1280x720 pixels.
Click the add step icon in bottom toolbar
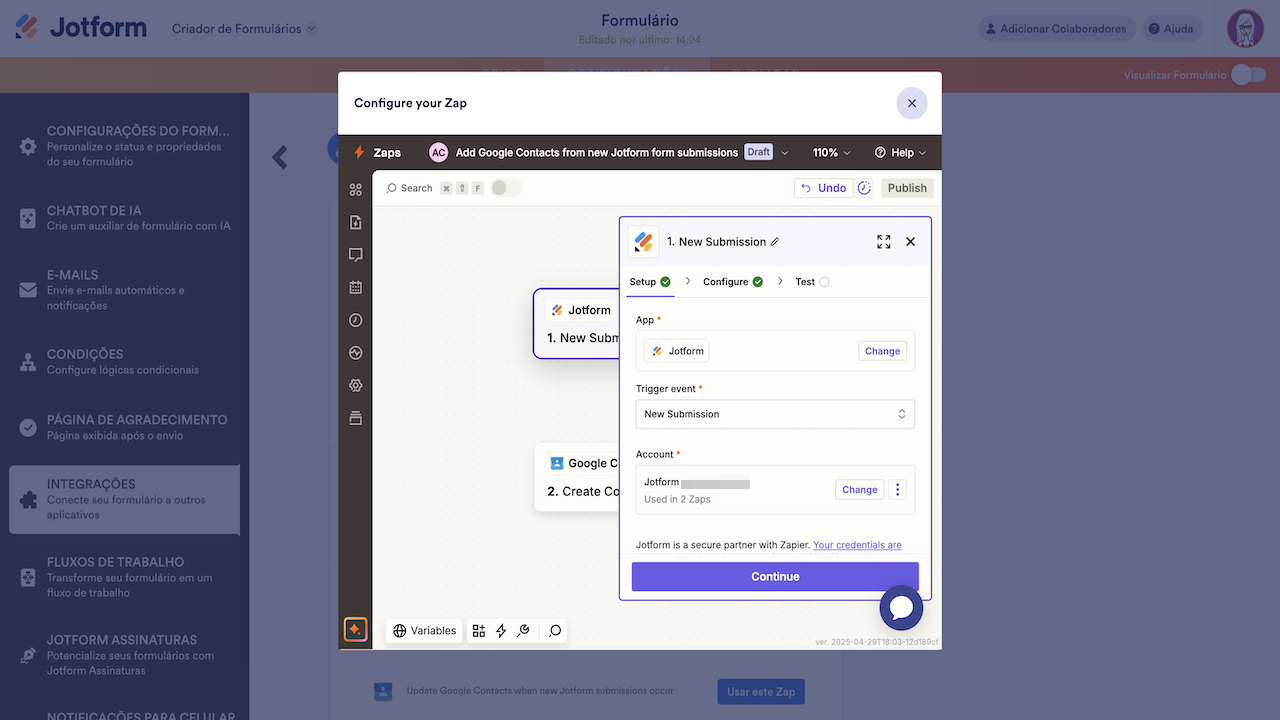click(x=478, y=630)
